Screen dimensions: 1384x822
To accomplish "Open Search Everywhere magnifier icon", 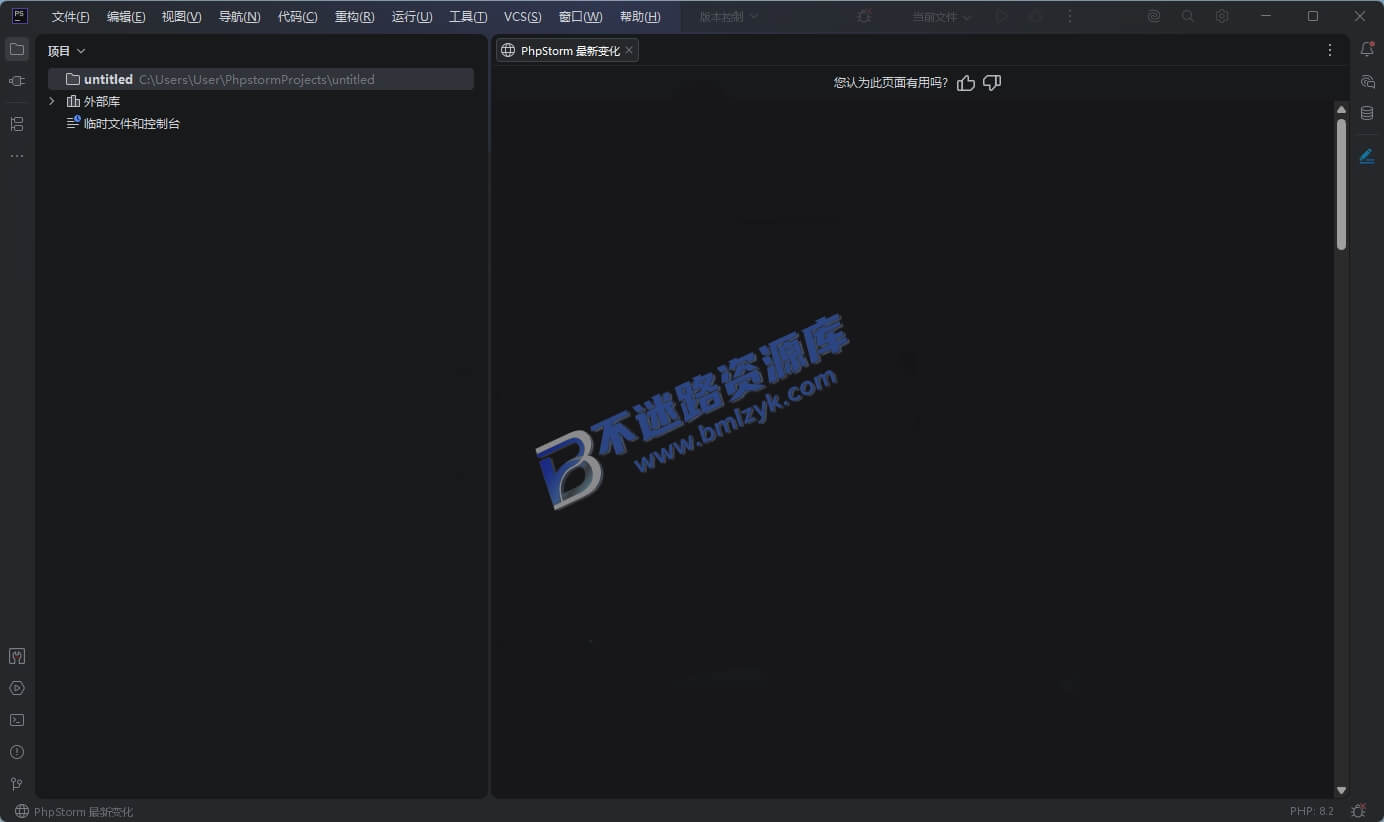I will coord(1188,17).
